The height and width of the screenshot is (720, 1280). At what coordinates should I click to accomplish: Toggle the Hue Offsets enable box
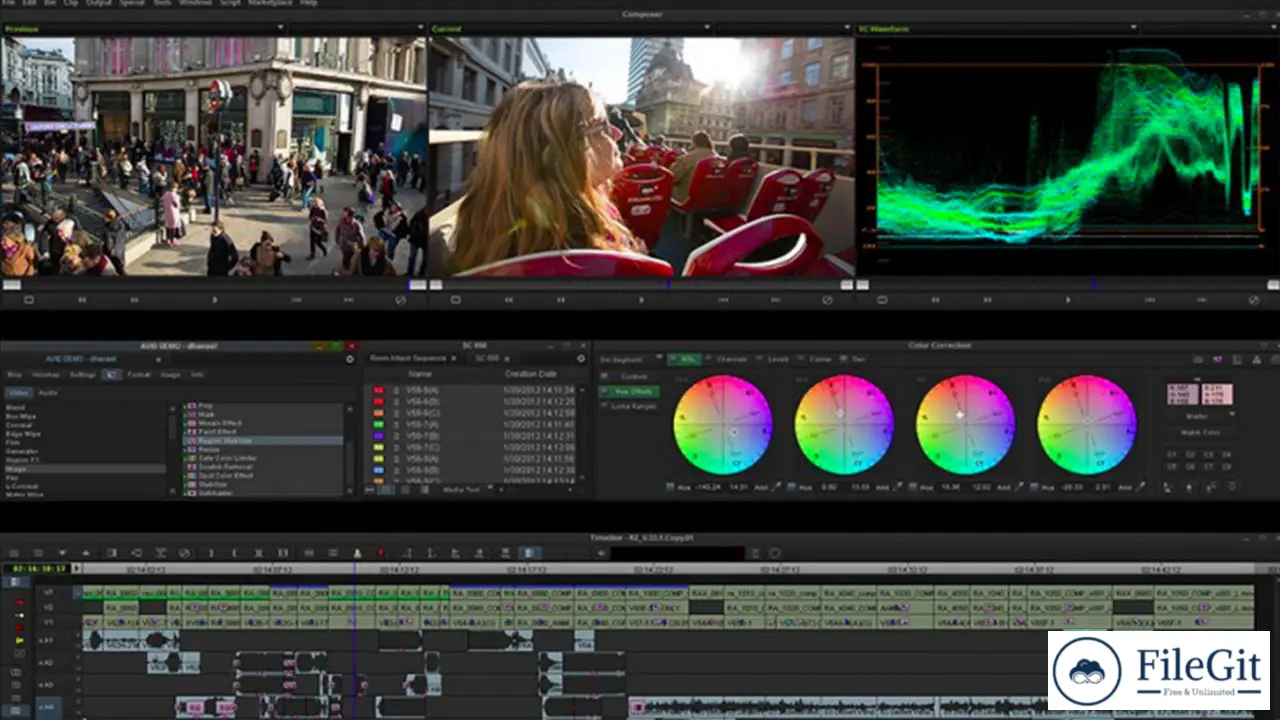[604, 391]
